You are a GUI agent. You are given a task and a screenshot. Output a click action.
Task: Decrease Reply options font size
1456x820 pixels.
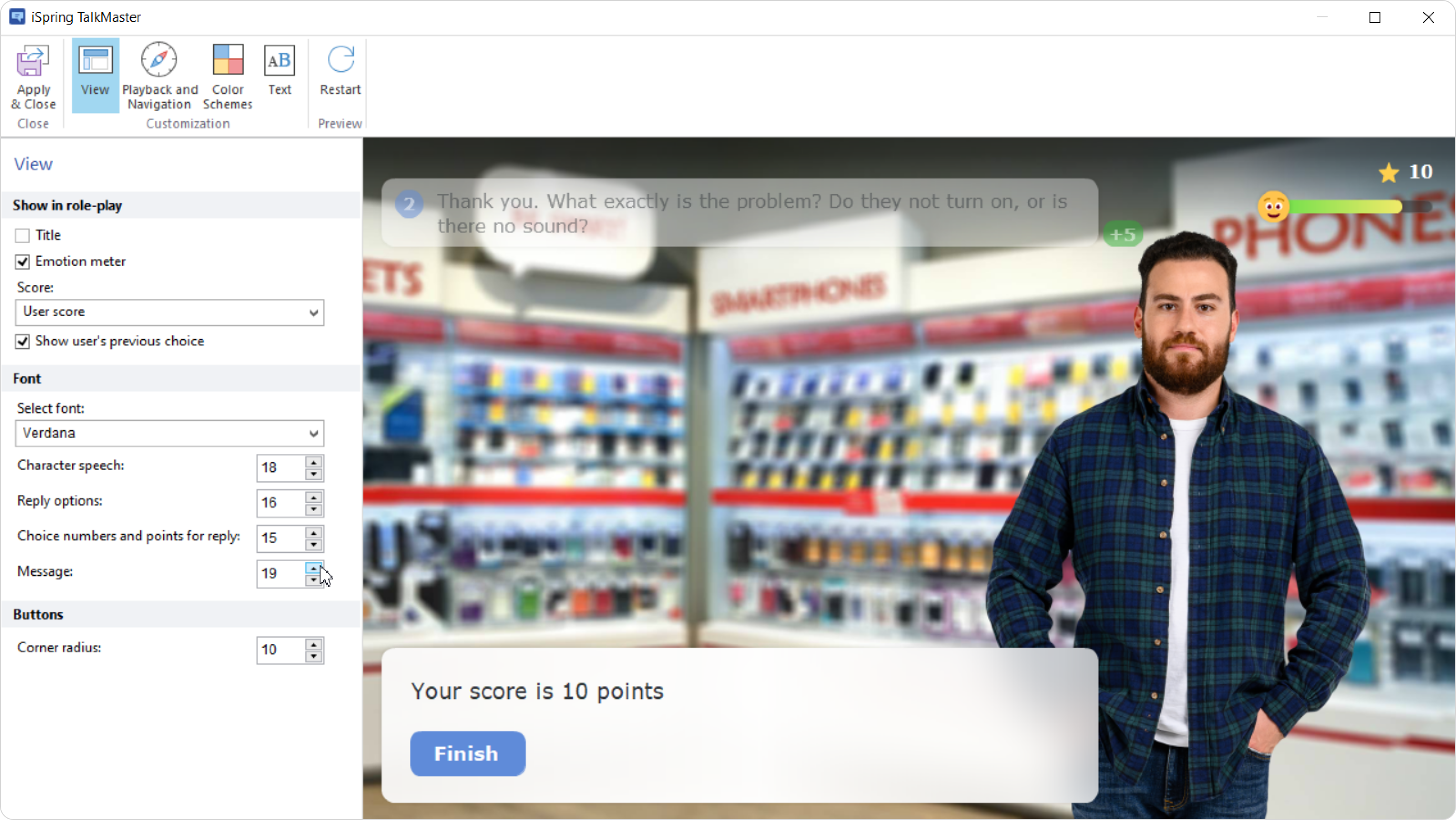tap(314, 509)
